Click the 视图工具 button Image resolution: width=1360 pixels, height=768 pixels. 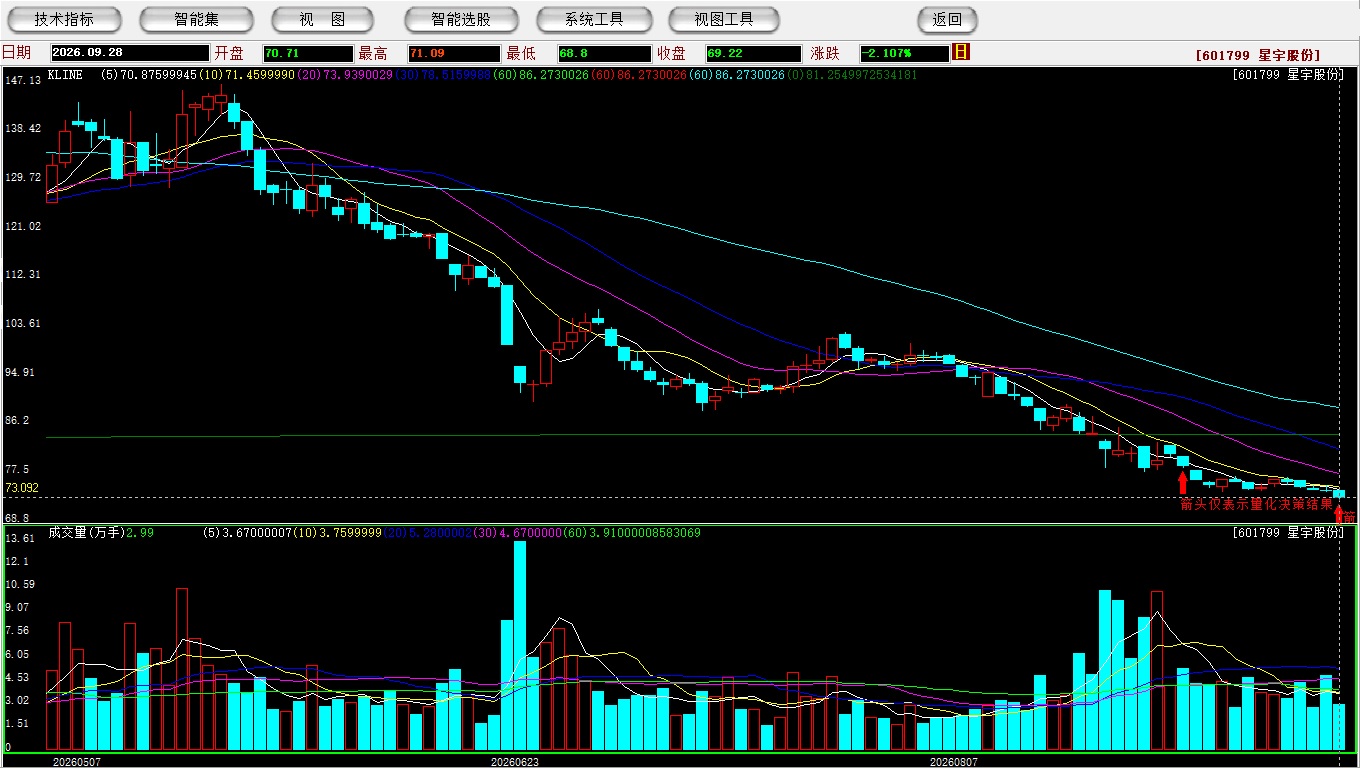[x=725, y=19]
